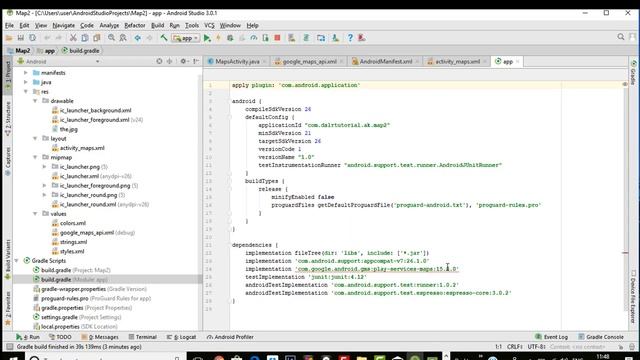Open the VCS menu
The image size is (640, 360).
point(209,25)
